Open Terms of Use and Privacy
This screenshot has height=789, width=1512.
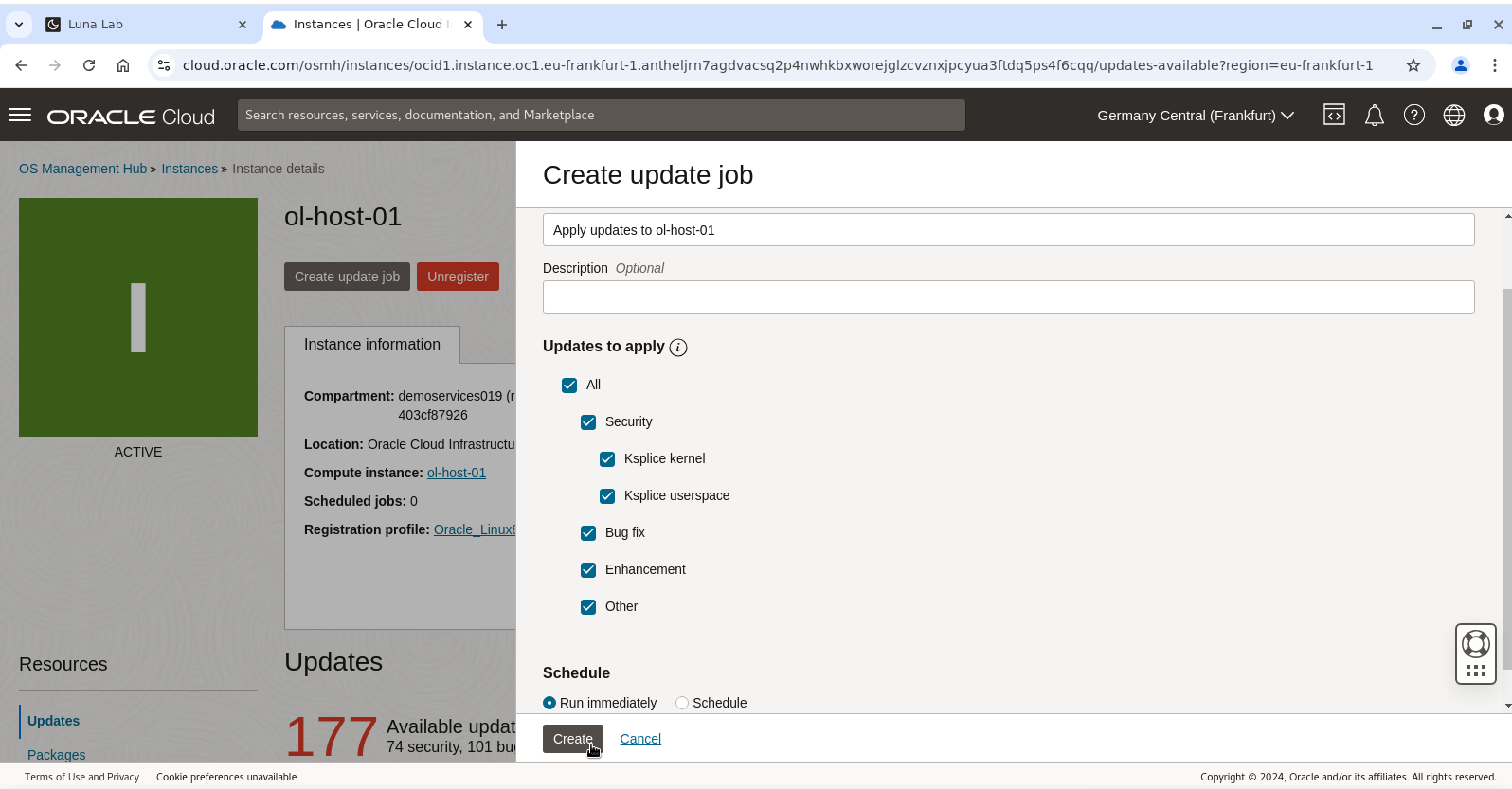click(81, 777)
